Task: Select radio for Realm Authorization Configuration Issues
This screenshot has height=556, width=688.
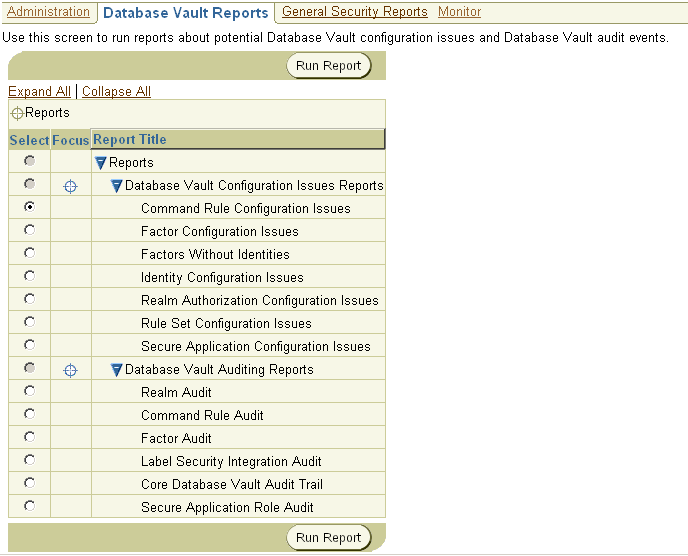Action: click(x=29, y=299)
